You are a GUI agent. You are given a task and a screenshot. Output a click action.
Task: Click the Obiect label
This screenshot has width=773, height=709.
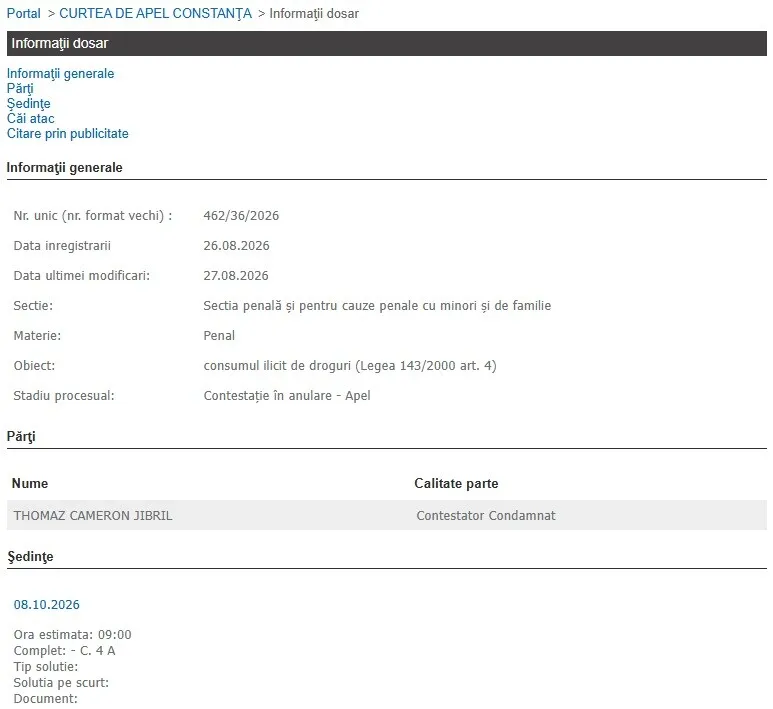[34, 366]
